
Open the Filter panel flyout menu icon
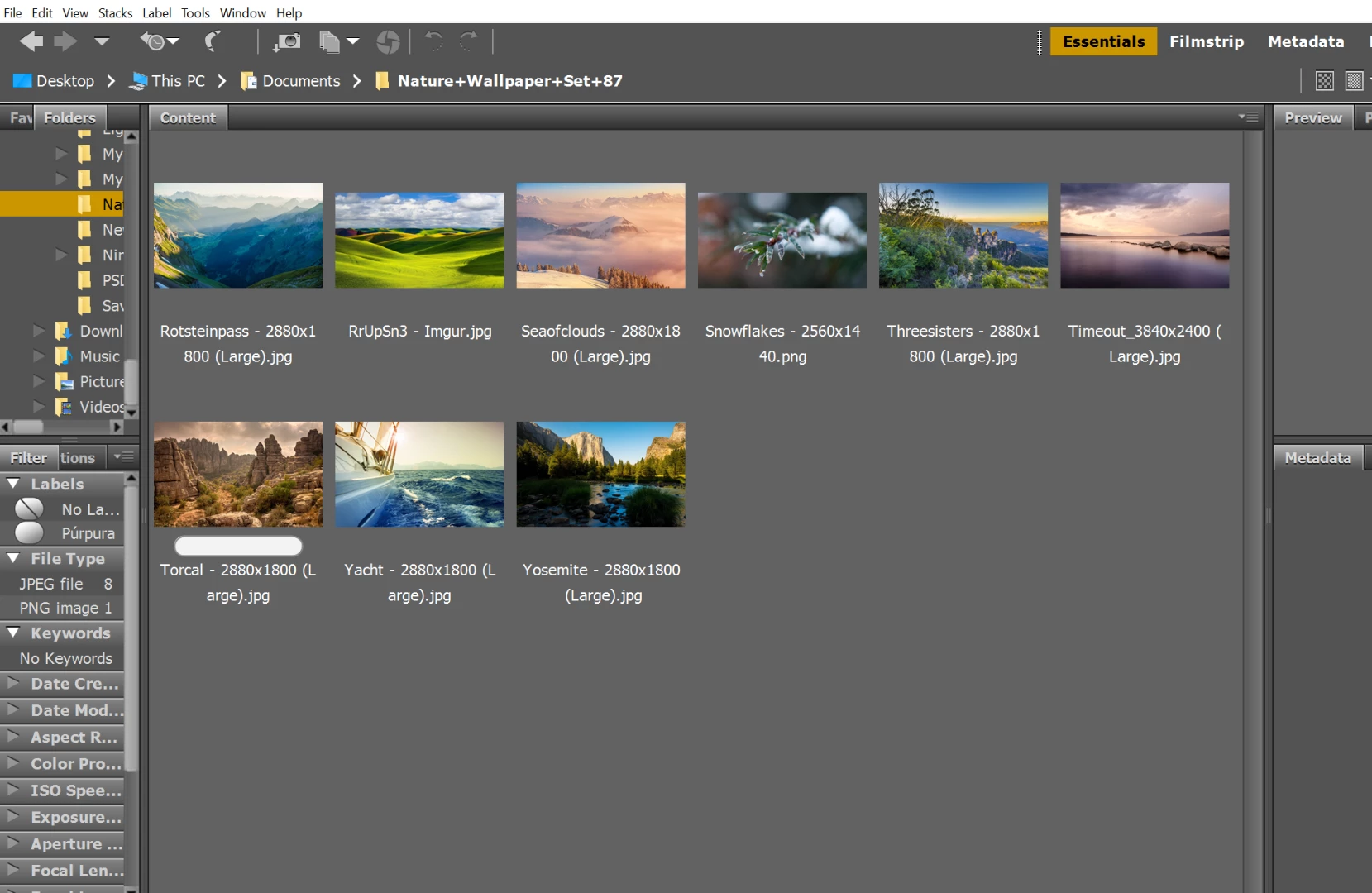point(123,456)
